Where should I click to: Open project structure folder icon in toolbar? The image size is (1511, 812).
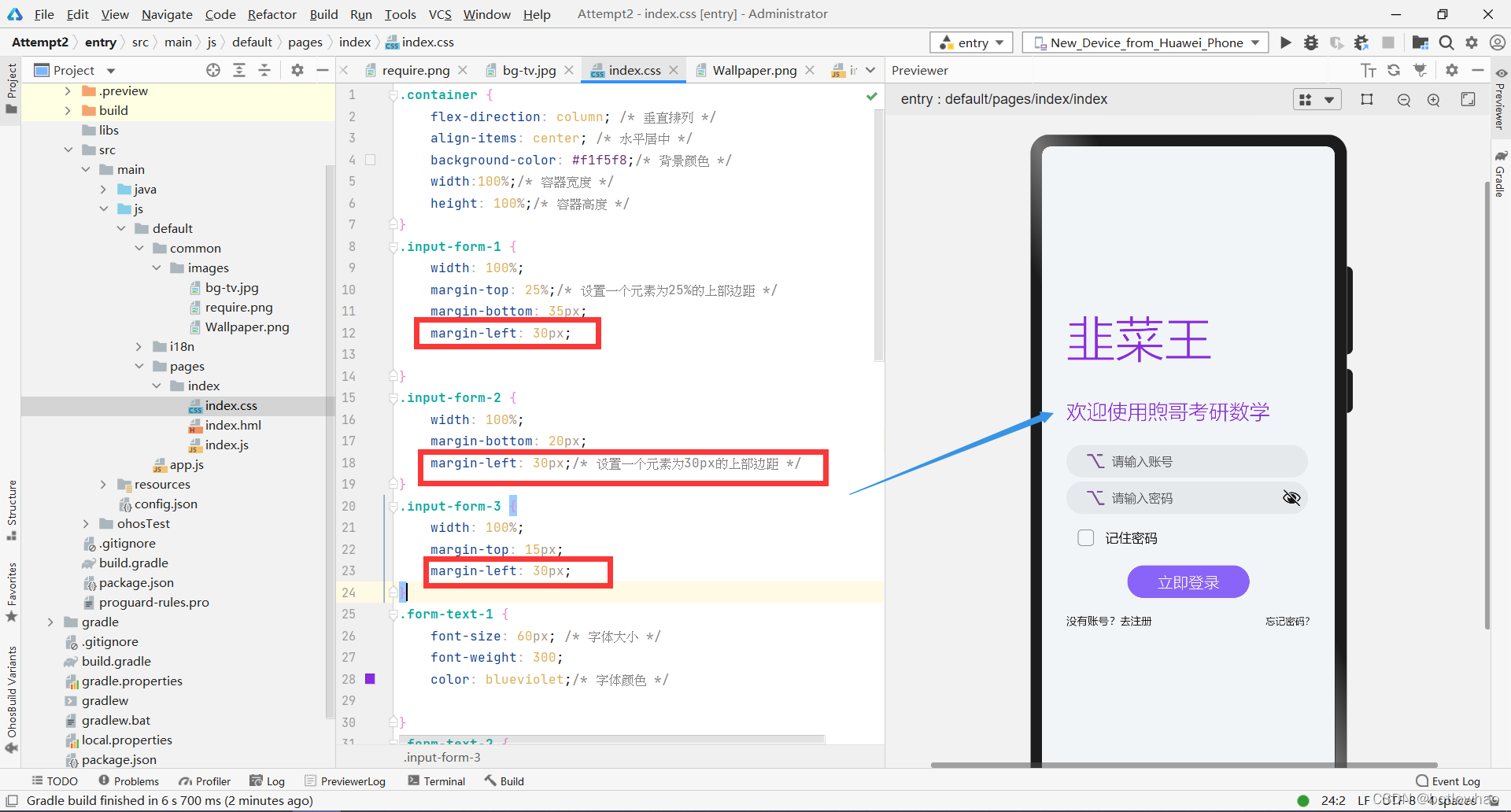1420,42
